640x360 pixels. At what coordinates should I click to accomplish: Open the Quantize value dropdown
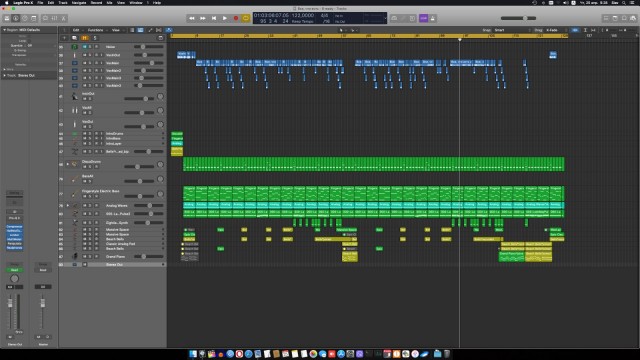tap(40, 46)
